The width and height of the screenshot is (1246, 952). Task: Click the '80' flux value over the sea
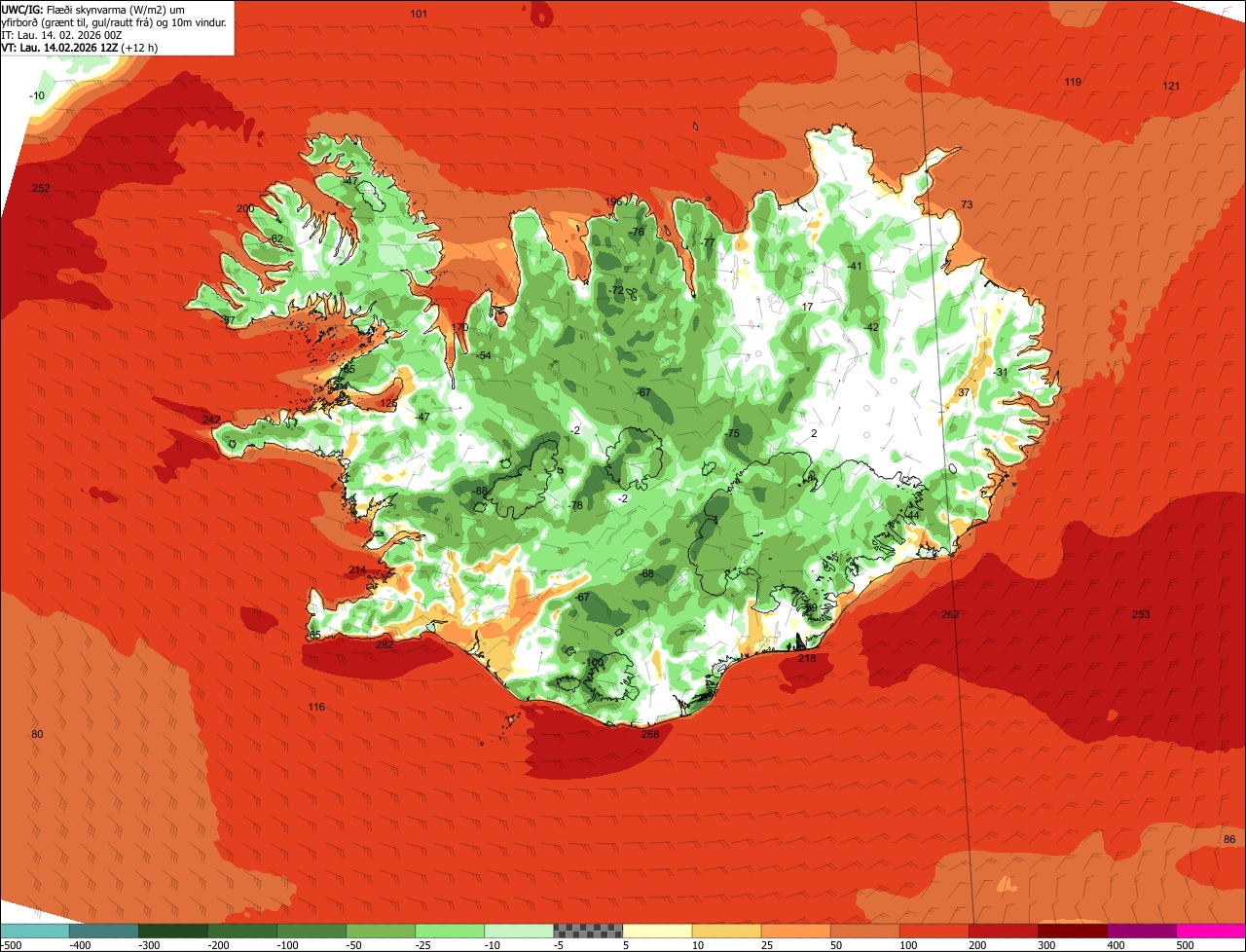tap(37, 734)
